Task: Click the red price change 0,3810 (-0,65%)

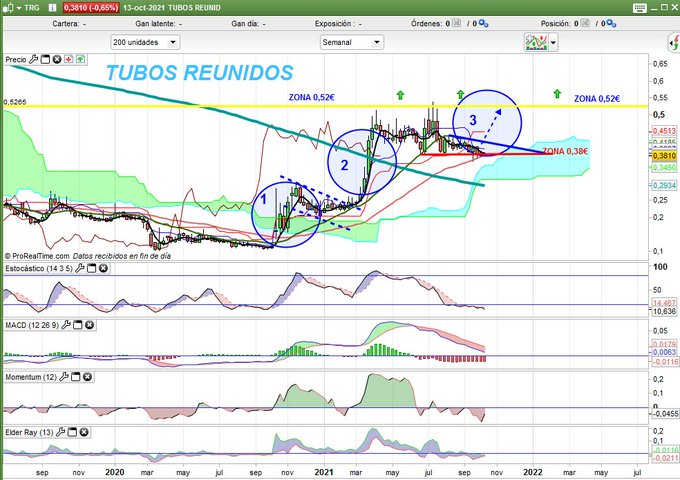Action: tap(91, 8)
